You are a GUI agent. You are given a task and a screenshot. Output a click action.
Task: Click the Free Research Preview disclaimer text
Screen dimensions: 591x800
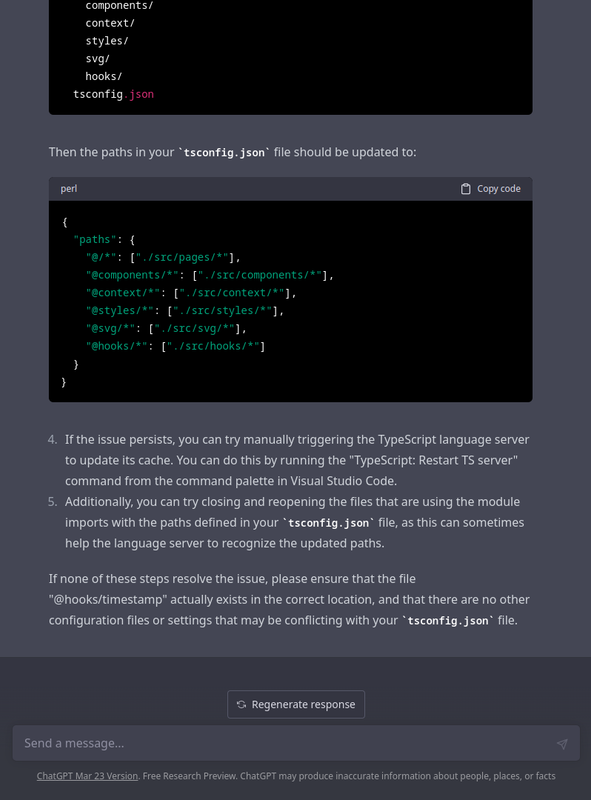(349, 776)
